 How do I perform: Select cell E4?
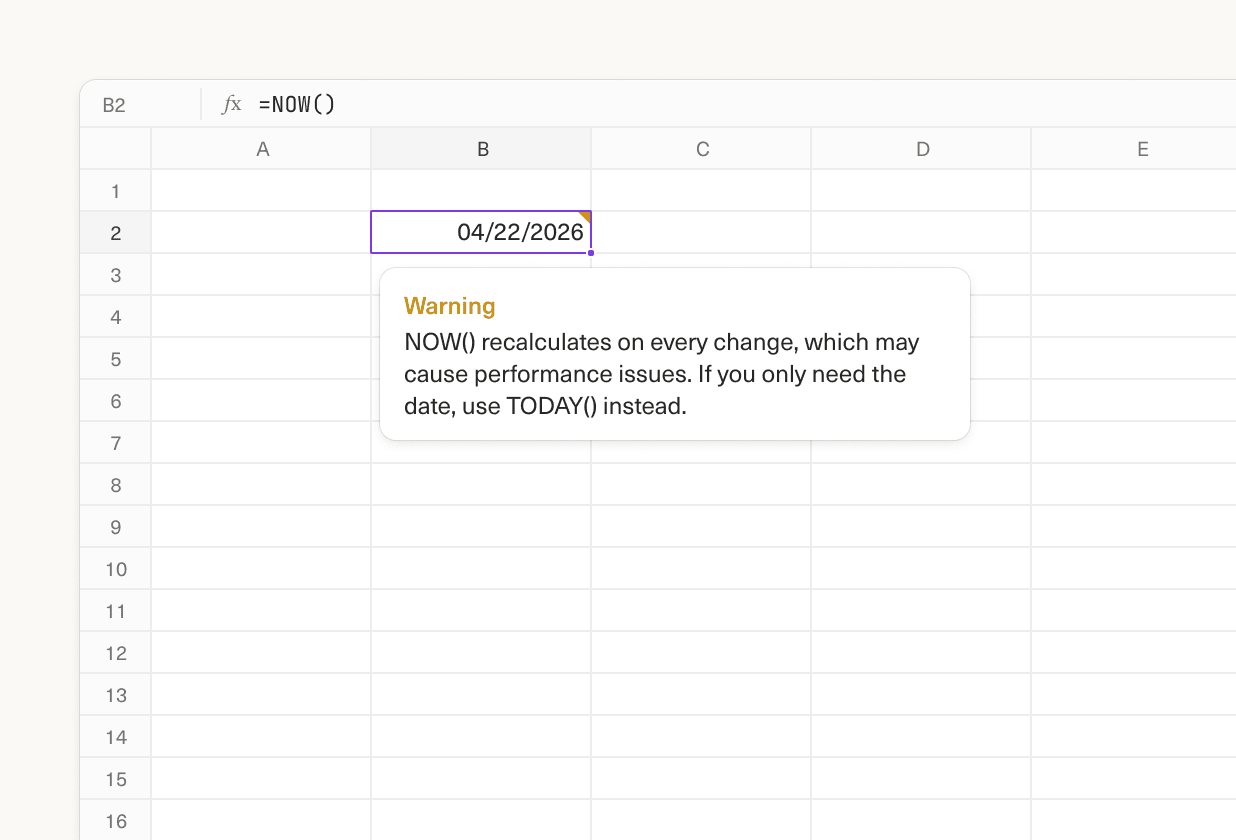click(1134, 317)
